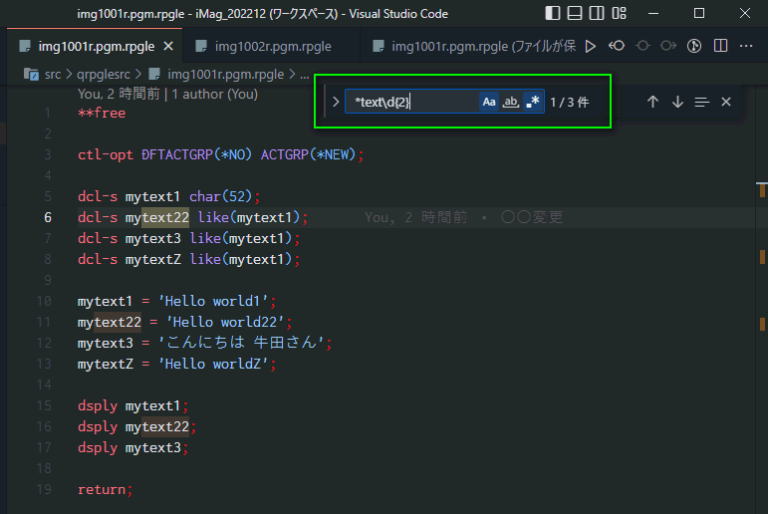Go to next change arrow icon
768x514 pixels.
668,46
